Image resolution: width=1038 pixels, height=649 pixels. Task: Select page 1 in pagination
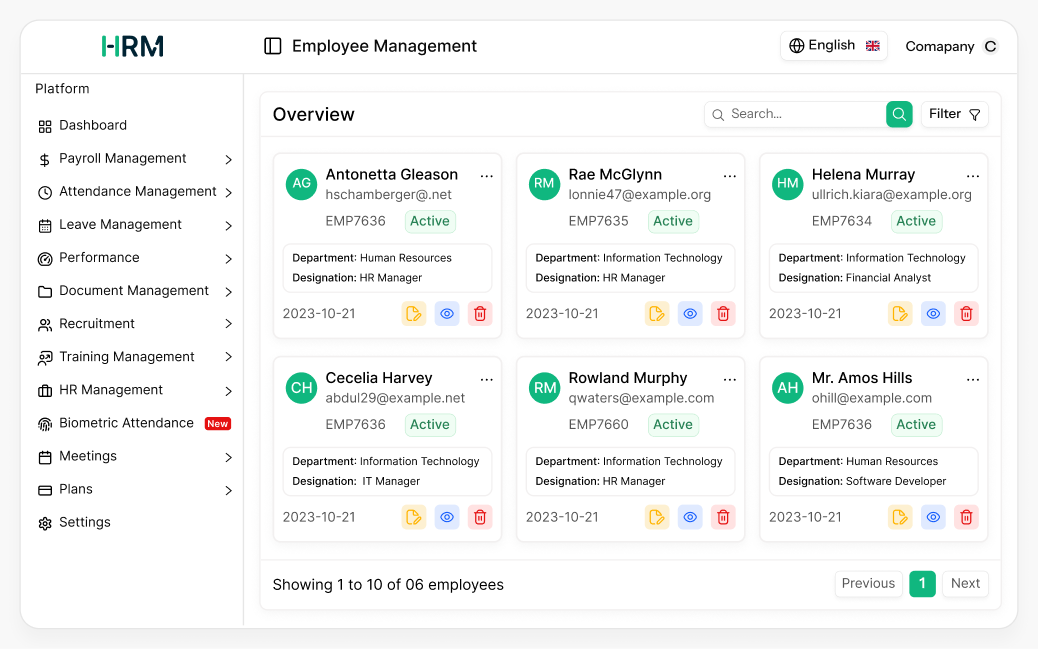click(922, 583)
